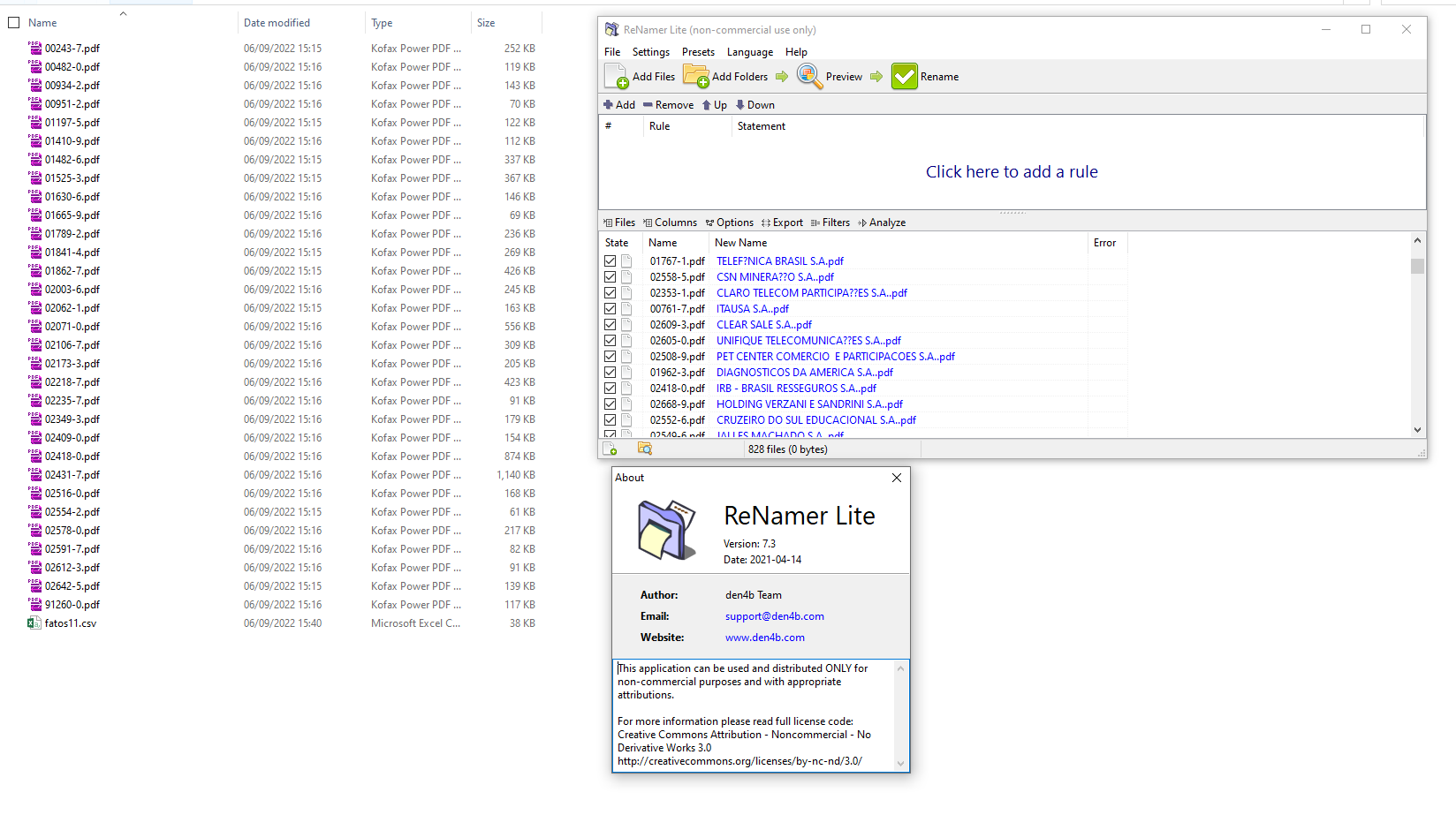Screen dimensions: 1456x815
Task: Click the ReNamer Lite folder logo in About
Action: coord(667,530)
